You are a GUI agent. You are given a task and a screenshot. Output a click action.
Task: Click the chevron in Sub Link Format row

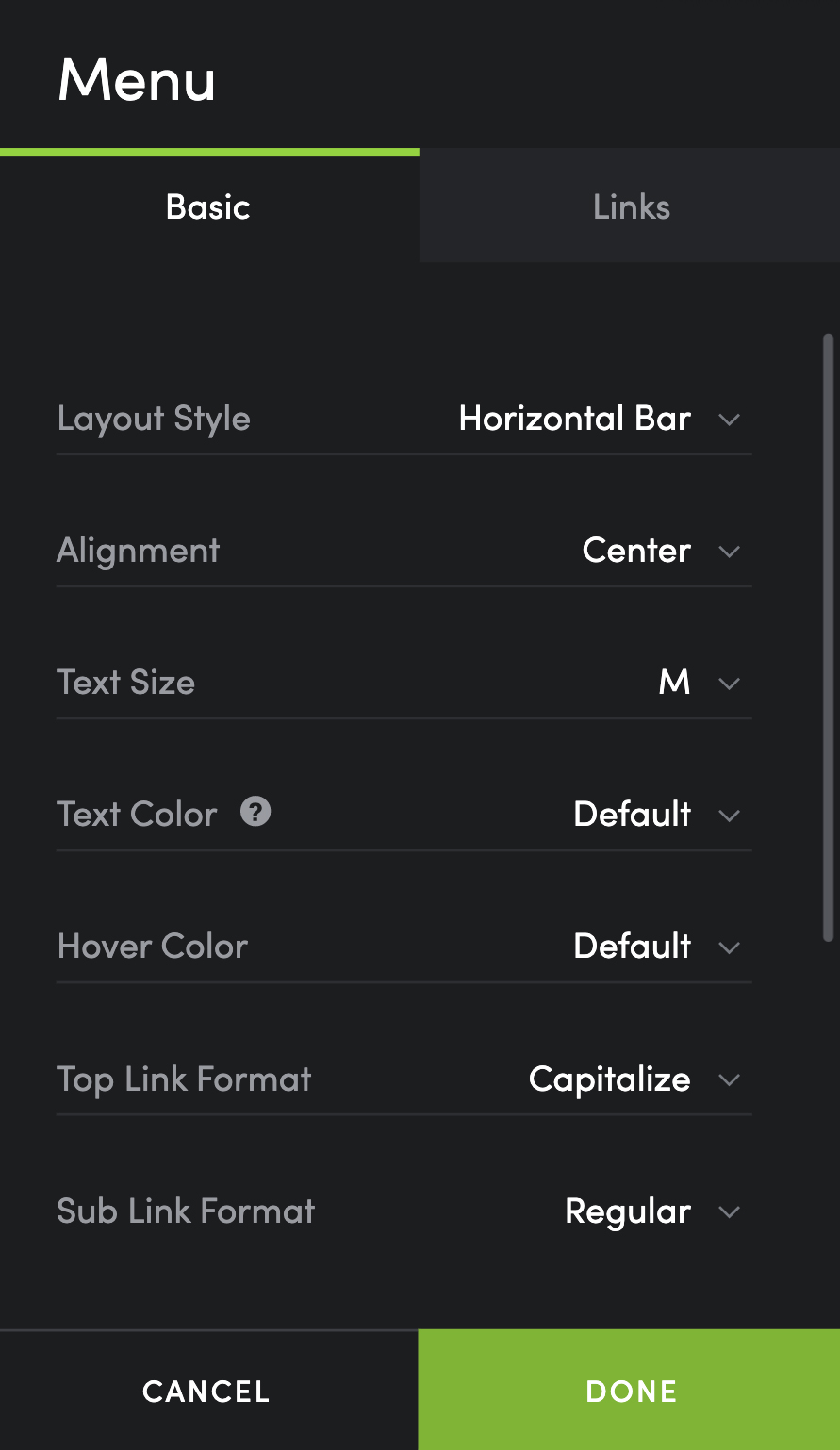[729, 1211]
